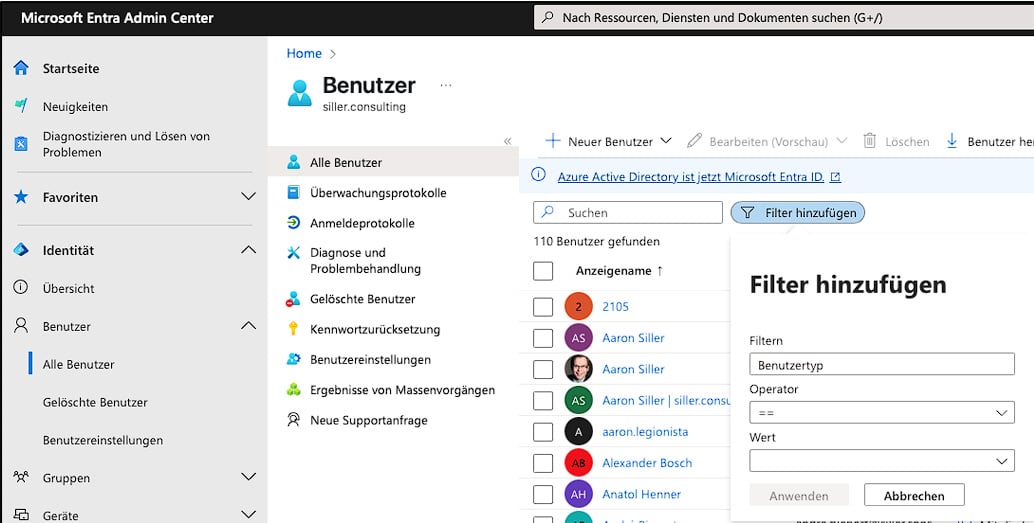Click the Benutzereinstellungen gear-person icon

(x=293, y=359)
